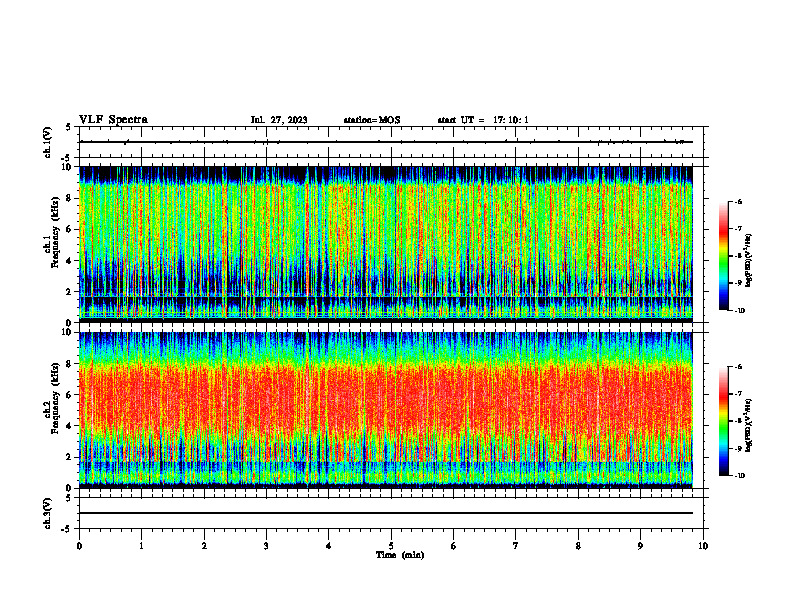Screen dimensions: 792x612
Task: Click the '-10' tick on ch.1 color scale
Action: point(739,311)
